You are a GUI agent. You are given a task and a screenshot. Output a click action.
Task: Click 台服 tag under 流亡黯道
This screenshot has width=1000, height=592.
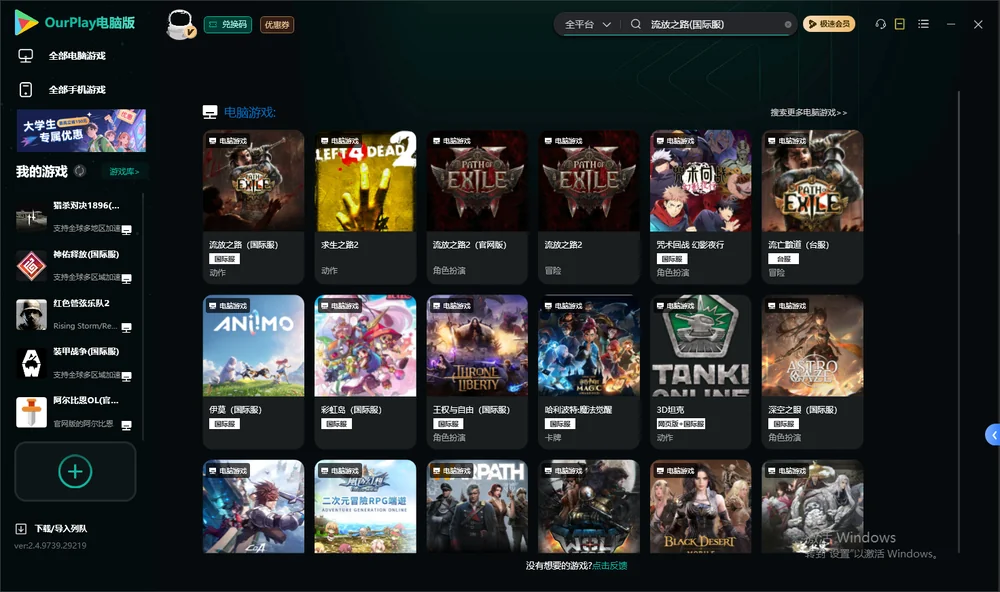click(783, 259)
